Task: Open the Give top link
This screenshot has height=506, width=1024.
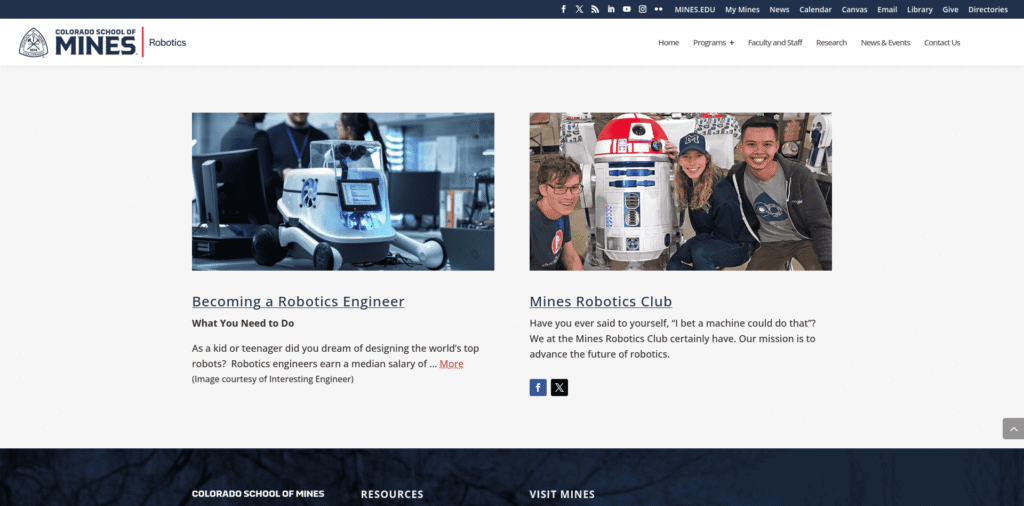Action: (950, 9)
